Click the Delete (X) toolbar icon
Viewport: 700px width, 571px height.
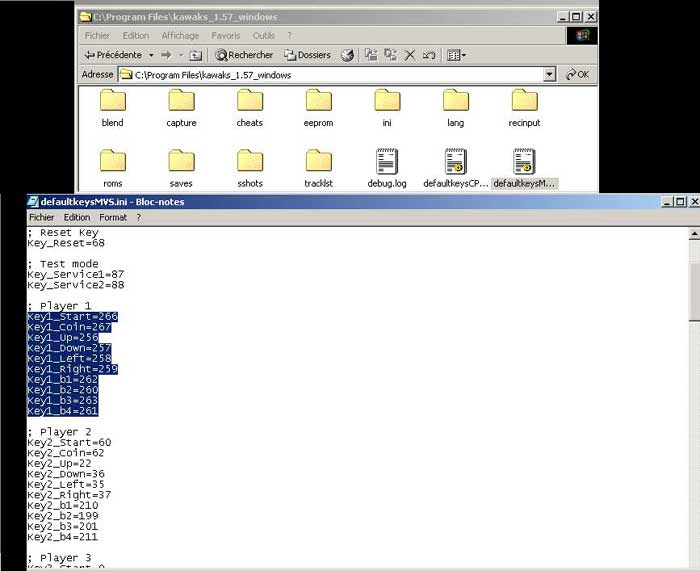point(409,55)
